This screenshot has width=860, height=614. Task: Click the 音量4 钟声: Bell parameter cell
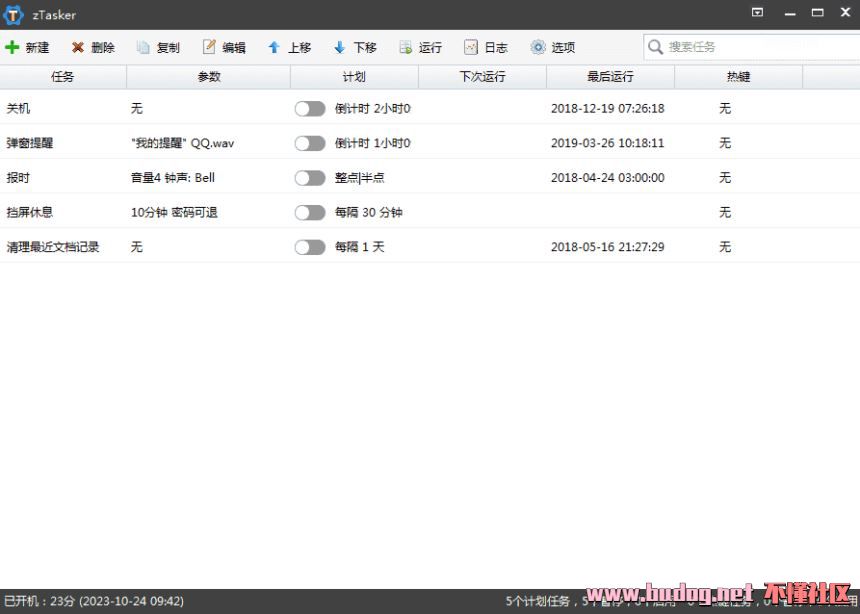pyautogui.click(x=173, y=178)
